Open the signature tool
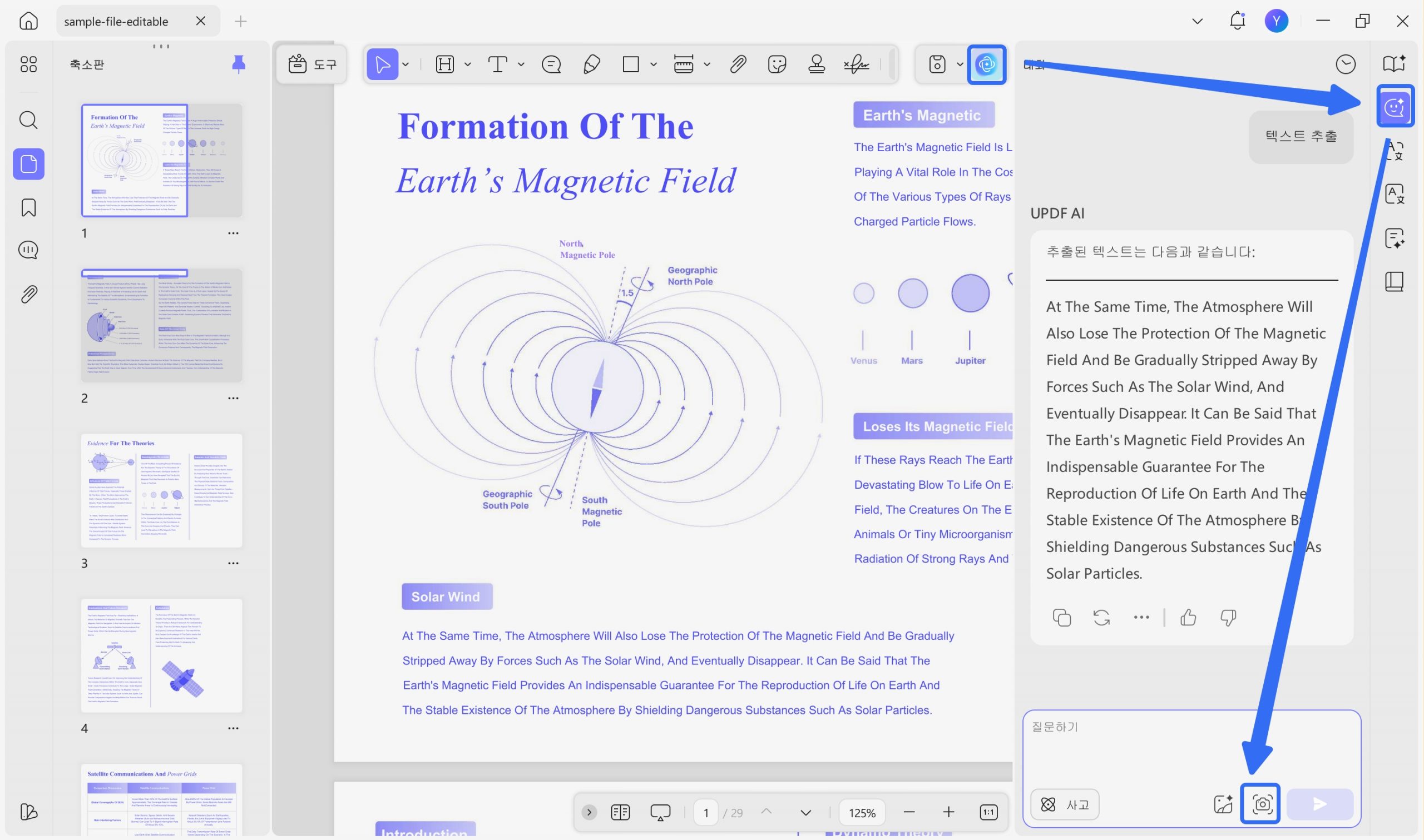Image resolution: width=1424 pixels, height=840 pixels. tap(856, 64)
